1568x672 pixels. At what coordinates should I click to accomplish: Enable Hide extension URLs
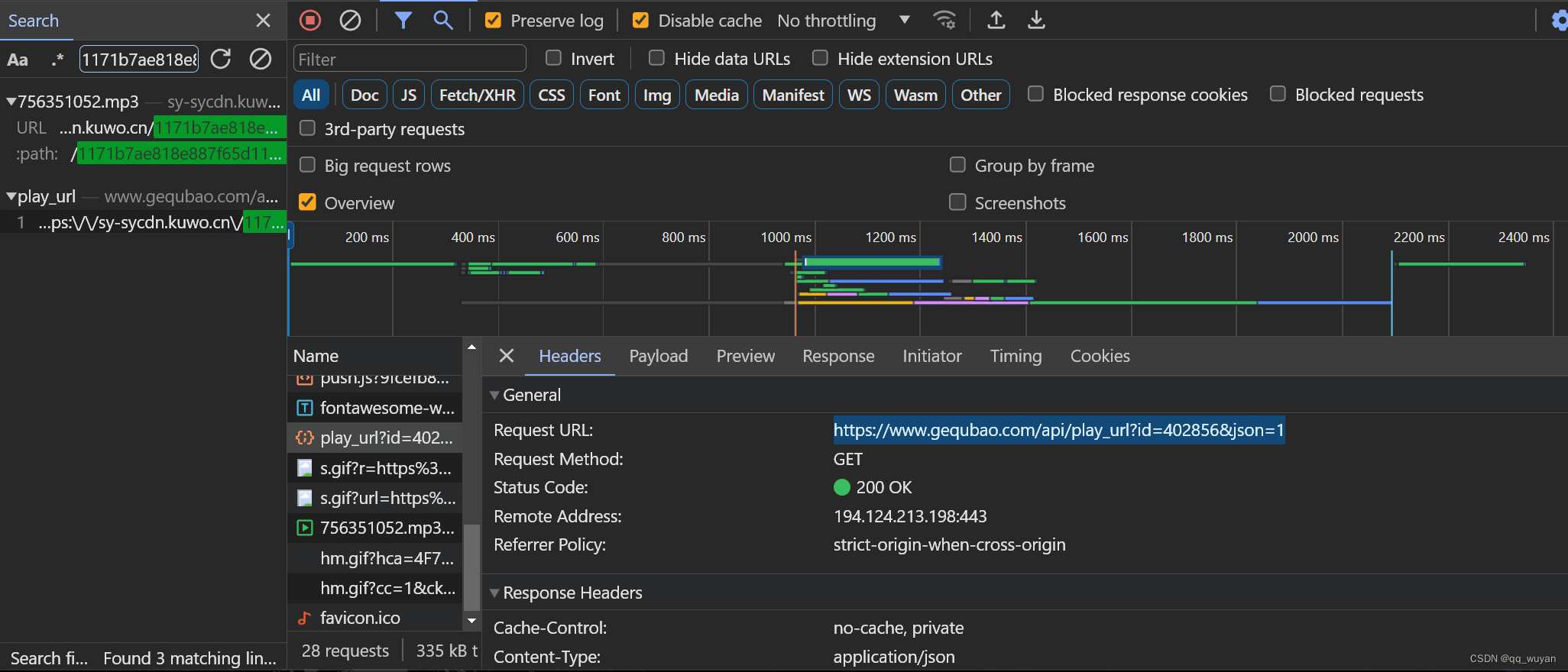[820, 58]
